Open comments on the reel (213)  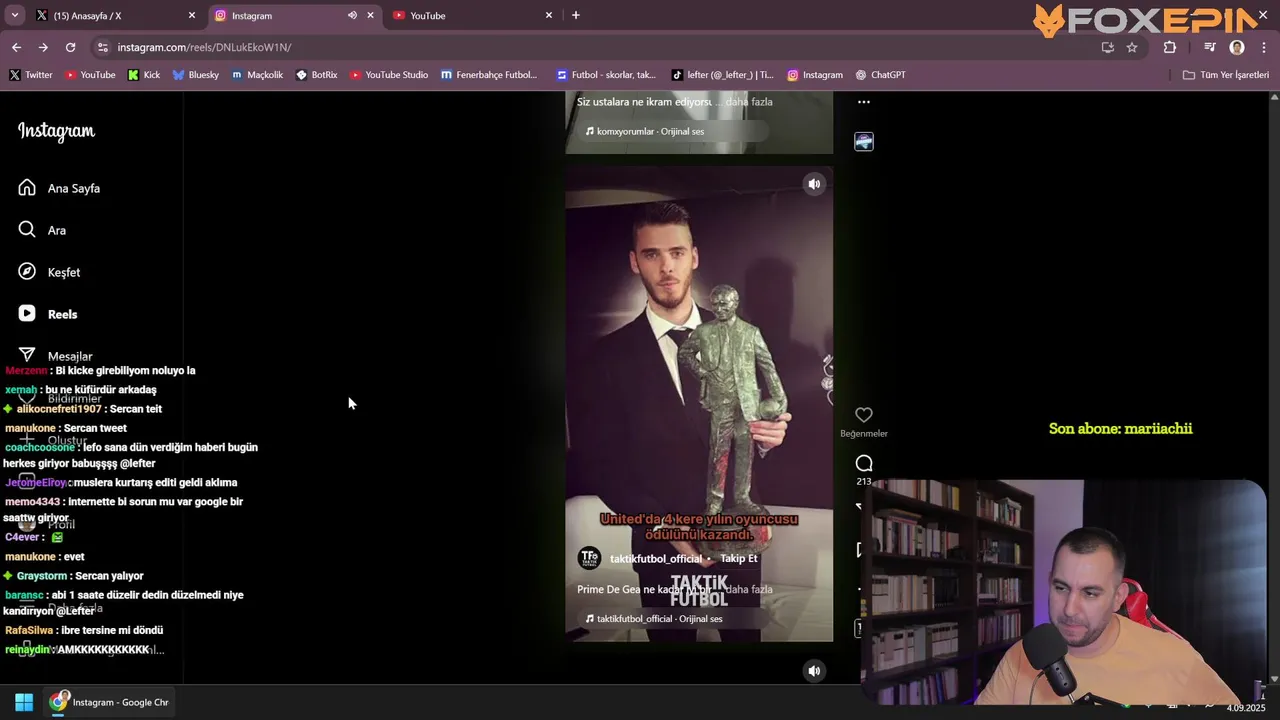(x=864, y=464)
